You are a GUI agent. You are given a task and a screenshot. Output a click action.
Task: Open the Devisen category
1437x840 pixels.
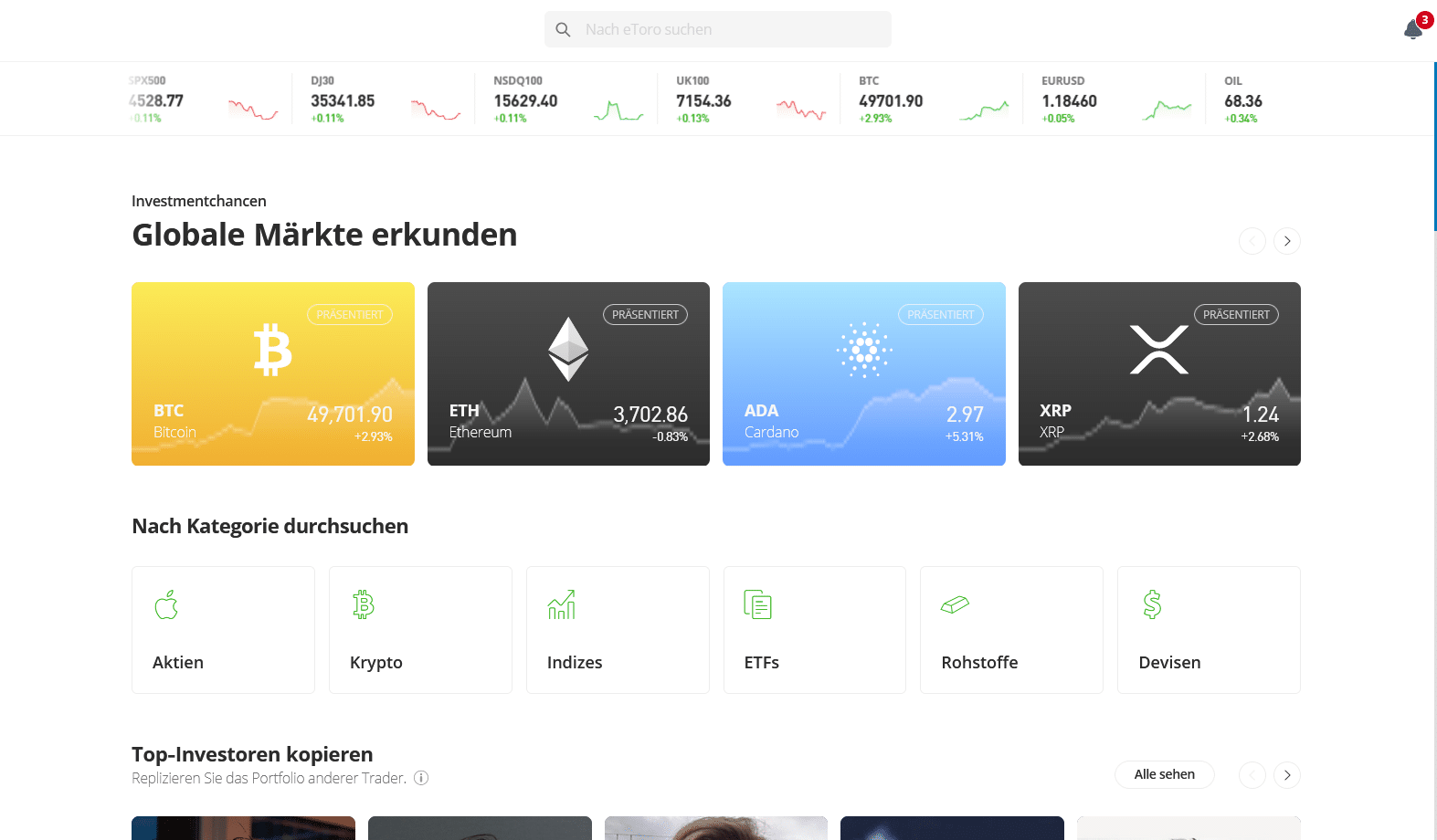[1209, 630]
